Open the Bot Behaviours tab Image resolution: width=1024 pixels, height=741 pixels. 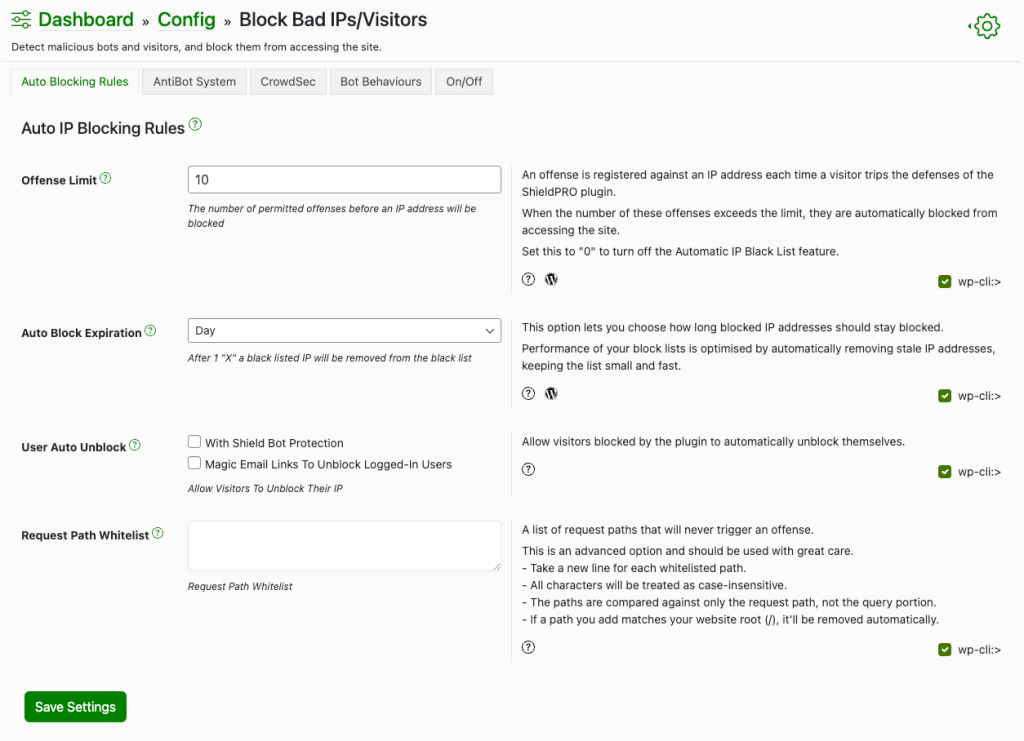[x=381, y=82]
